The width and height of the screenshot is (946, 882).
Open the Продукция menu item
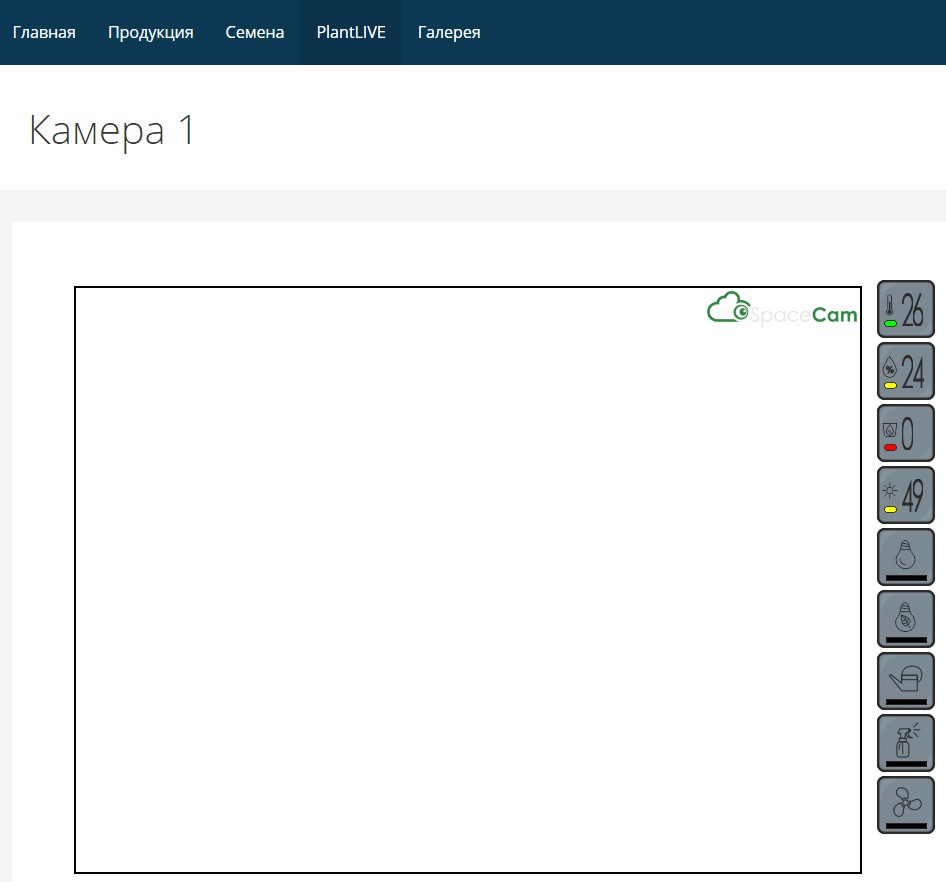(x=150, y=32)
